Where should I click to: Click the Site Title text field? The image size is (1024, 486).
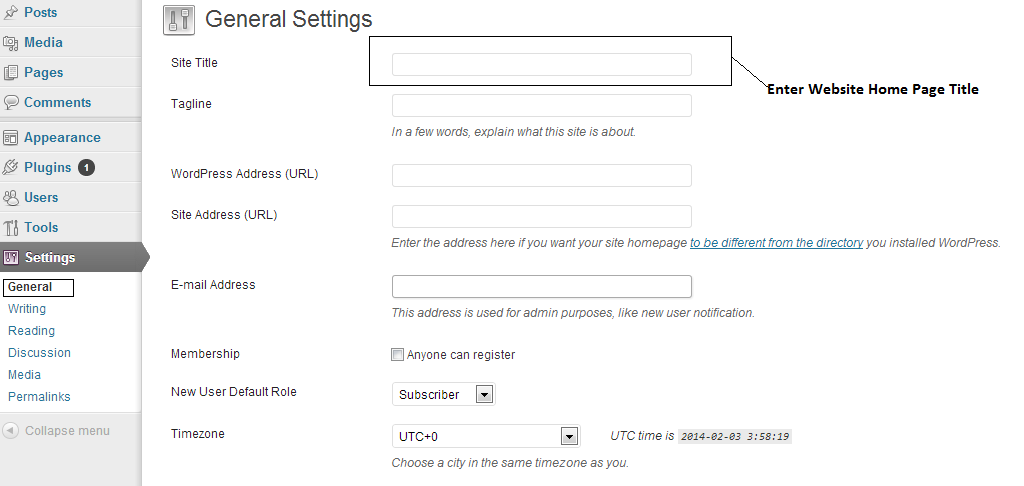pyautogui.click(x=541, y=65)
